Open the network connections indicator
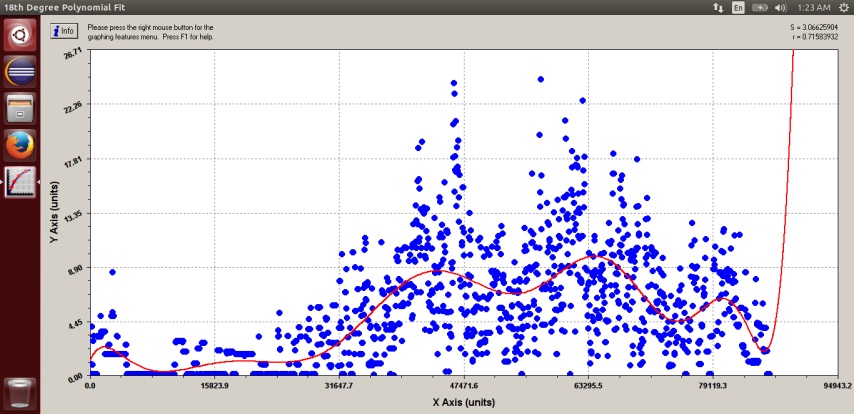The image size is (854, 414). pyautogui.click(x=717, y=7)
